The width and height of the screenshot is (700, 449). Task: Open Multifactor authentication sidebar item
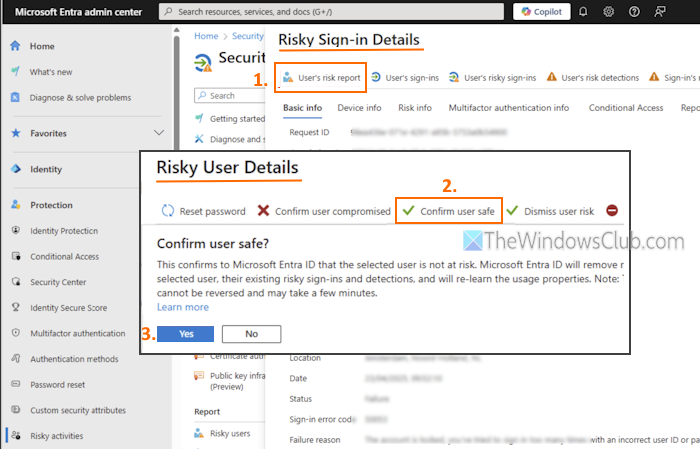[78, 333]
